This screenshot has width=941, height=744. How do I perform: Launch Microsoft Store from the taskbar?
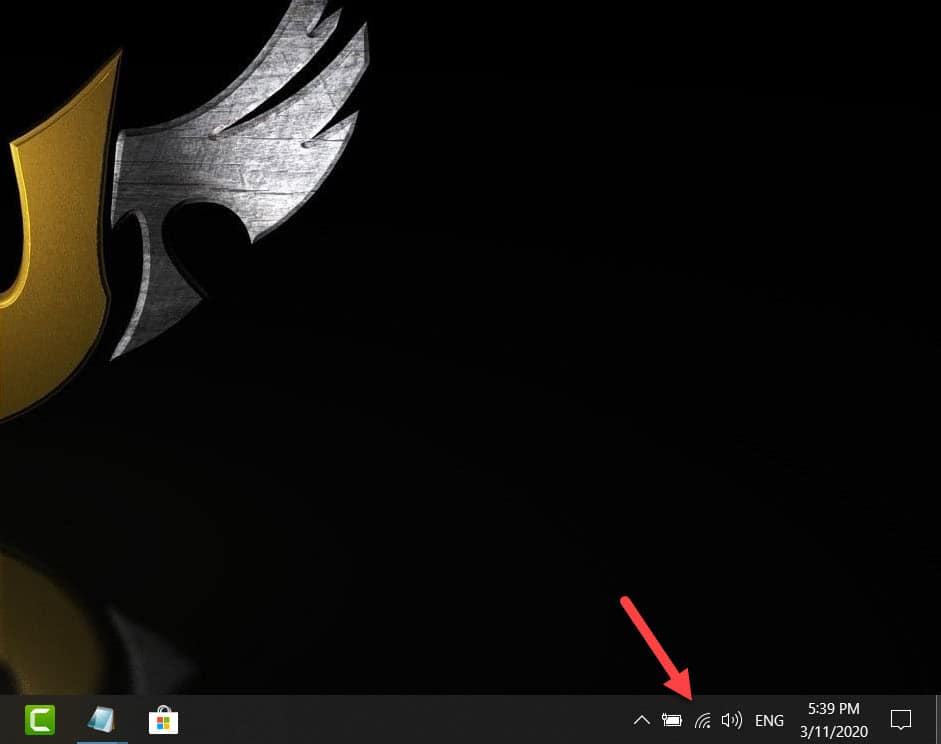click(x=163, y=720)
